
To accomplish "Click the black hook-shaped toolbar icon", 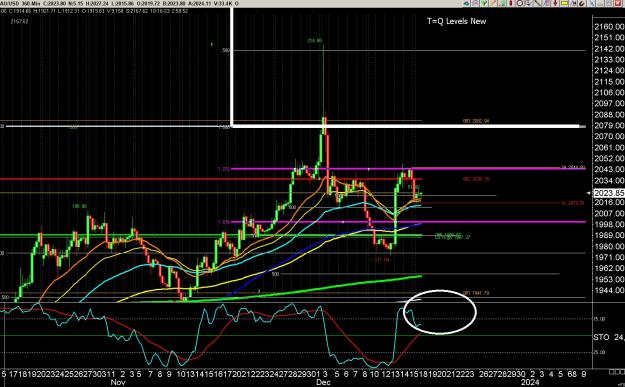I will pos(582,4).
